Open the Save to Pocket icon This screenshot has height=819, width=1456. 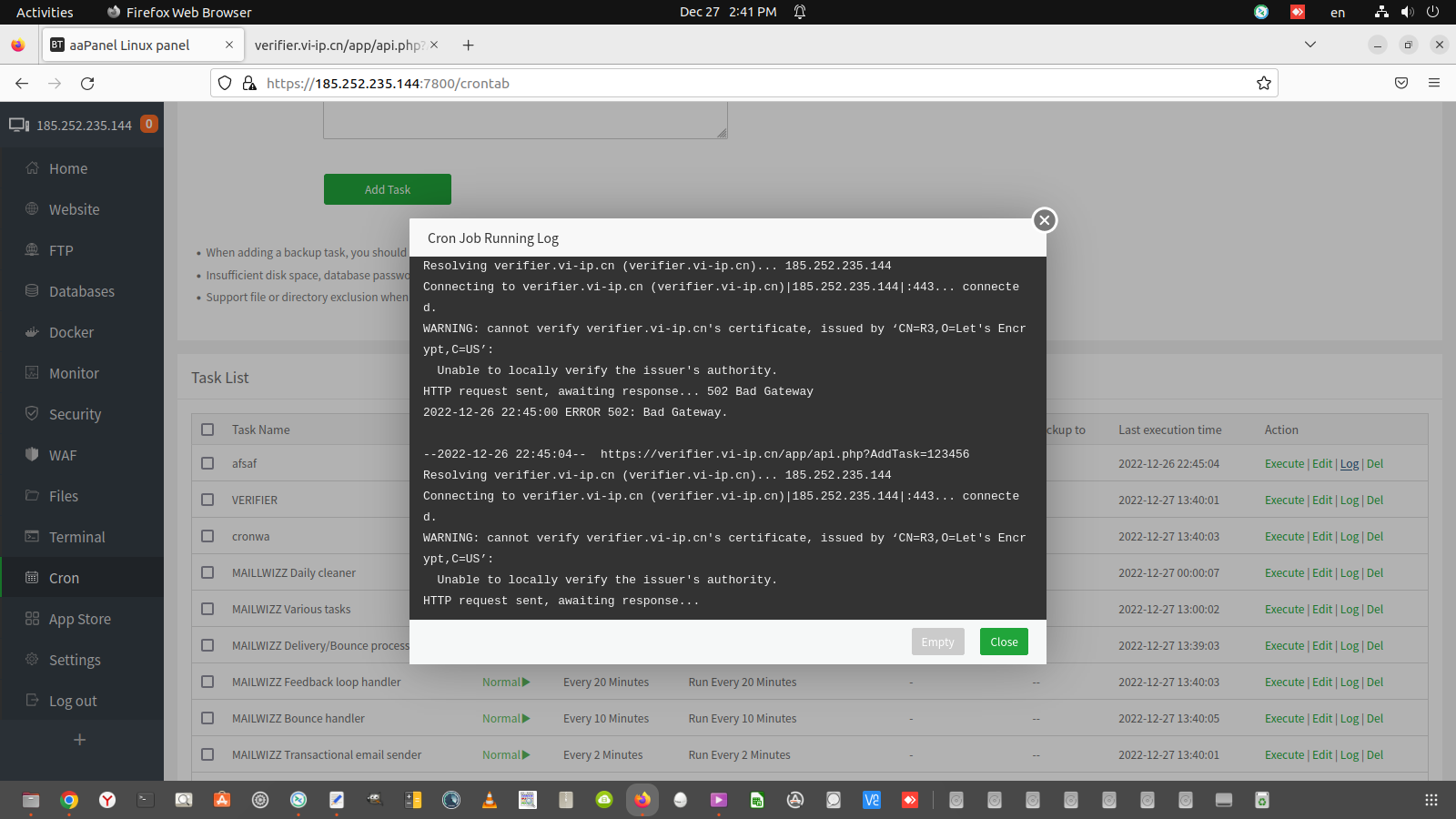1401,83
